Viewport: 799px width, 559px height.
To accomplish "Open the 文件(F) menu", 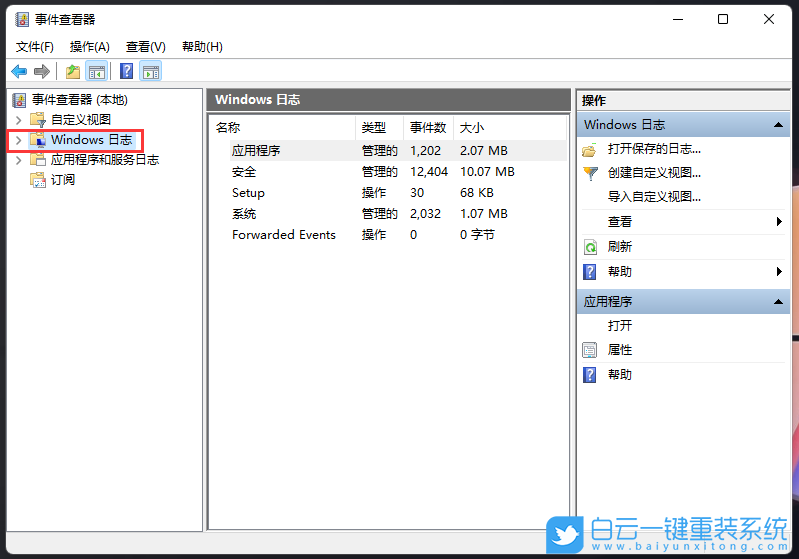I will coord(35,47).
